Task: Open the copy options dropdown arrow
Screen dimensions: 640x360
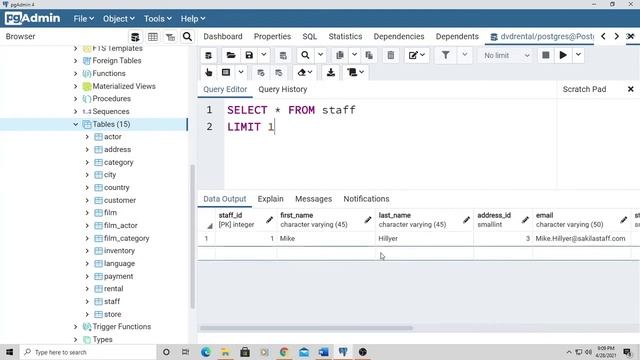Action: point(354,55)
